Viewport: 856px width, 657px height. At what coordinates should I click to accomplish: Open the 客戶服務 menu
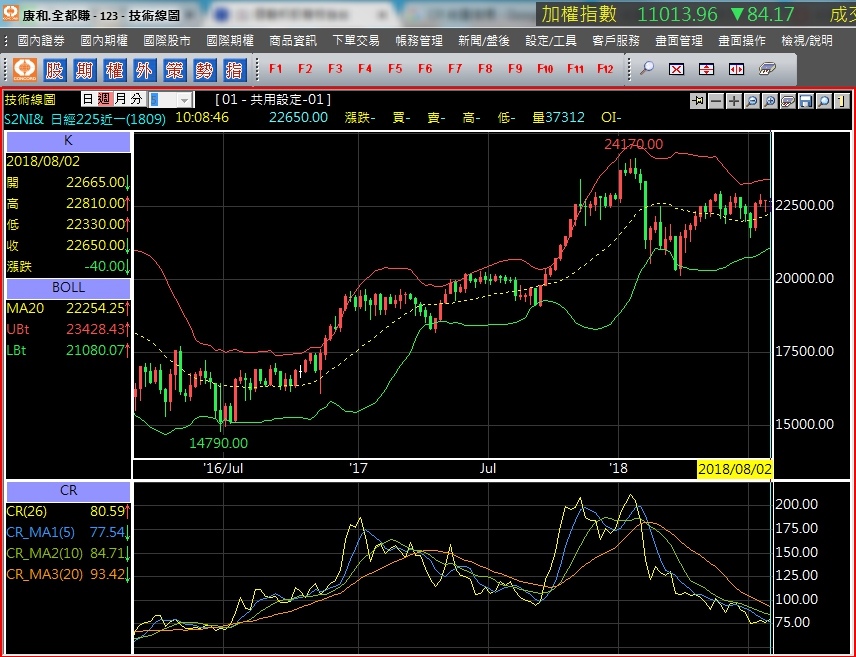[x=616, y=40]
